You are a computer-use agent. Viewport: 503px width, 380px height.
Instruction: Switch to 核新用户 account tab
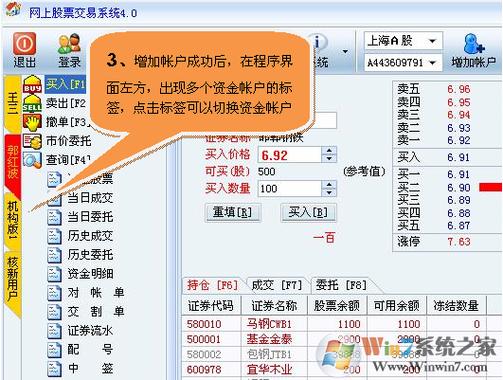(x=13, y=283)
